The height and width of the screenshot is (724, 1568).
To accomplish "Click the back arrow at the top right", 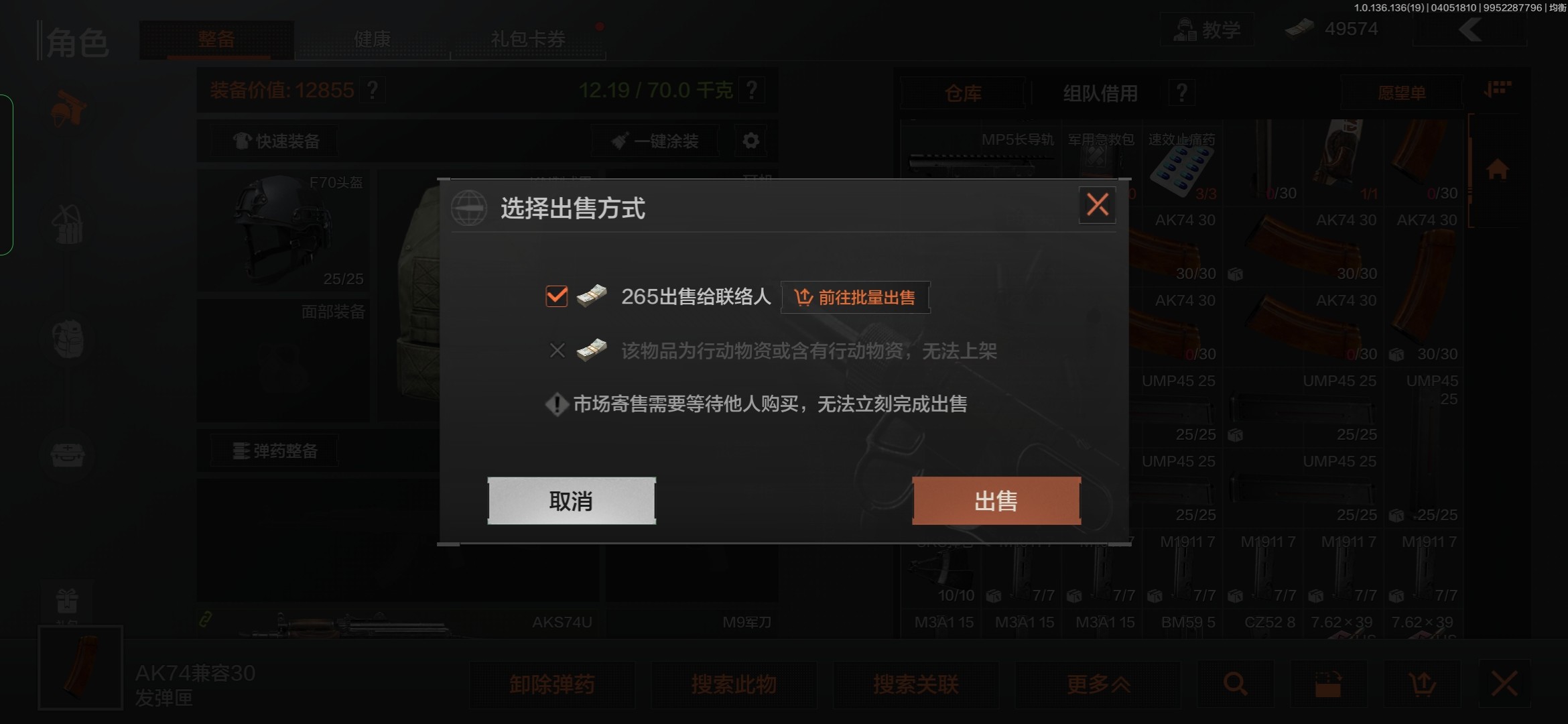I will coord(1471,30).
